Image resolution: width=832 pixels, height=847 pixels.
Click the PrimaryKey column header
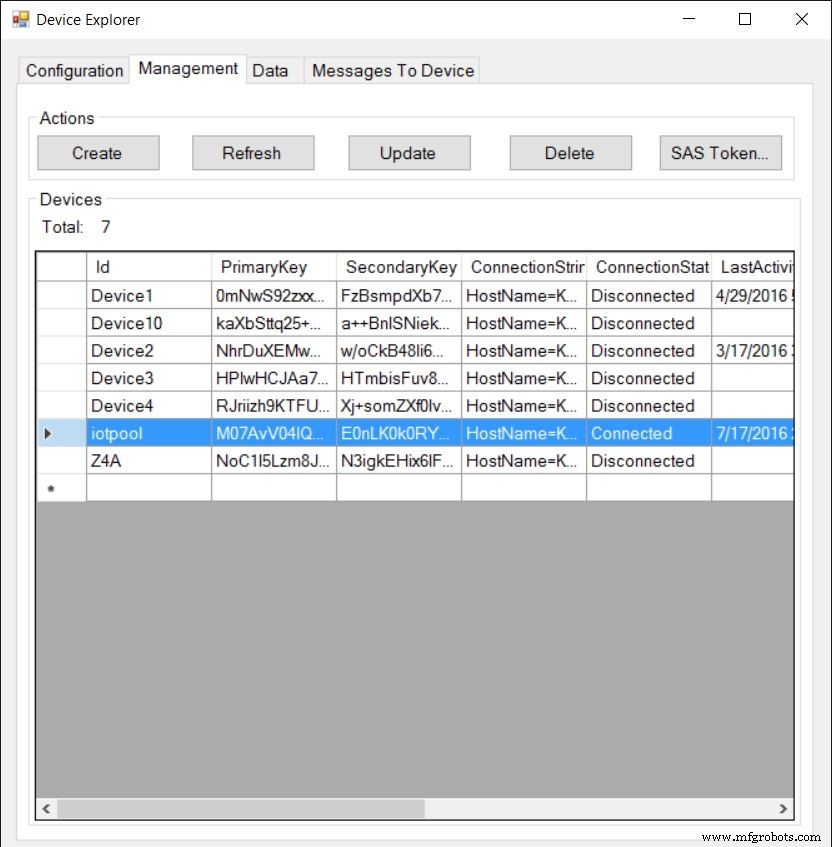click(273, 267)
